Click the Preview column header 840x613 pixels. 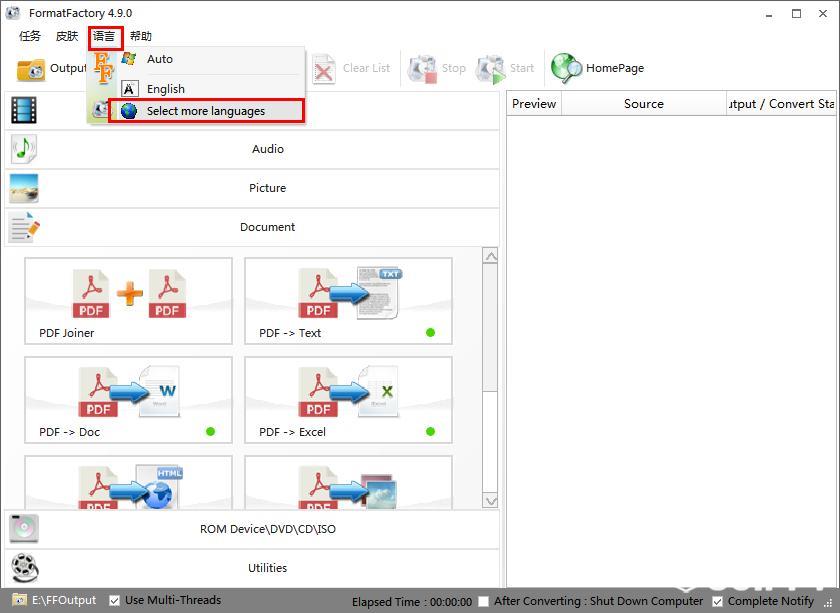click(534, 103)
